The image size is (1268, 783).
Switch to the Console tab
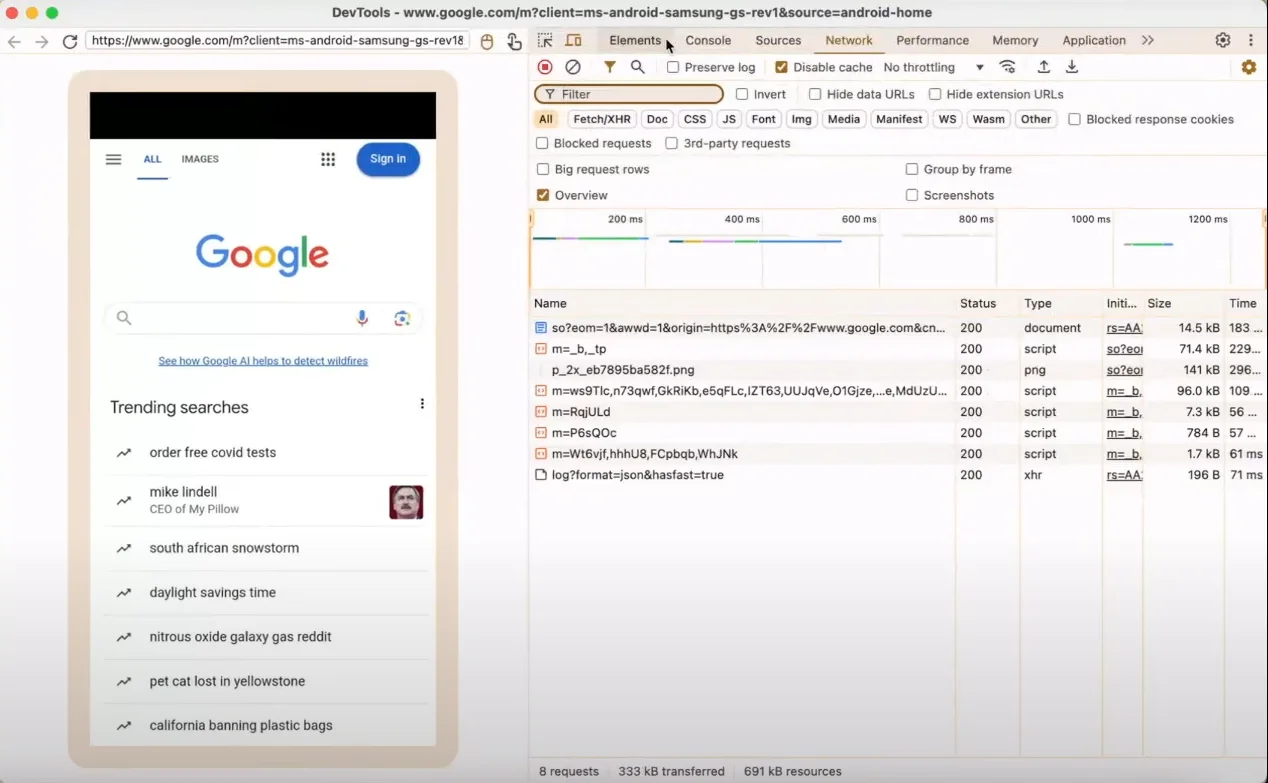708,40
